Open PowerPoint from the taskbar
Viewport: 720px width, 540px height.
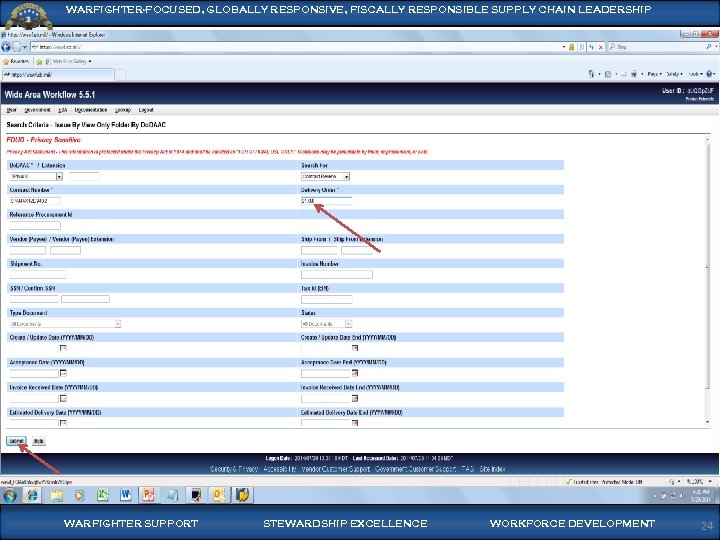[148, 495]
